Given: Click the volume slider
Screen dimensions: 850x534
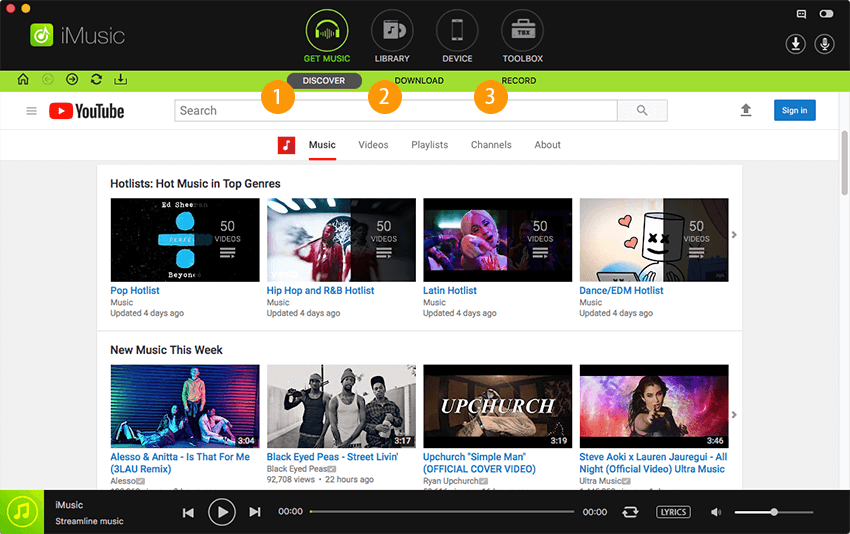Looking at the screenshot, I should click(774, 512).
